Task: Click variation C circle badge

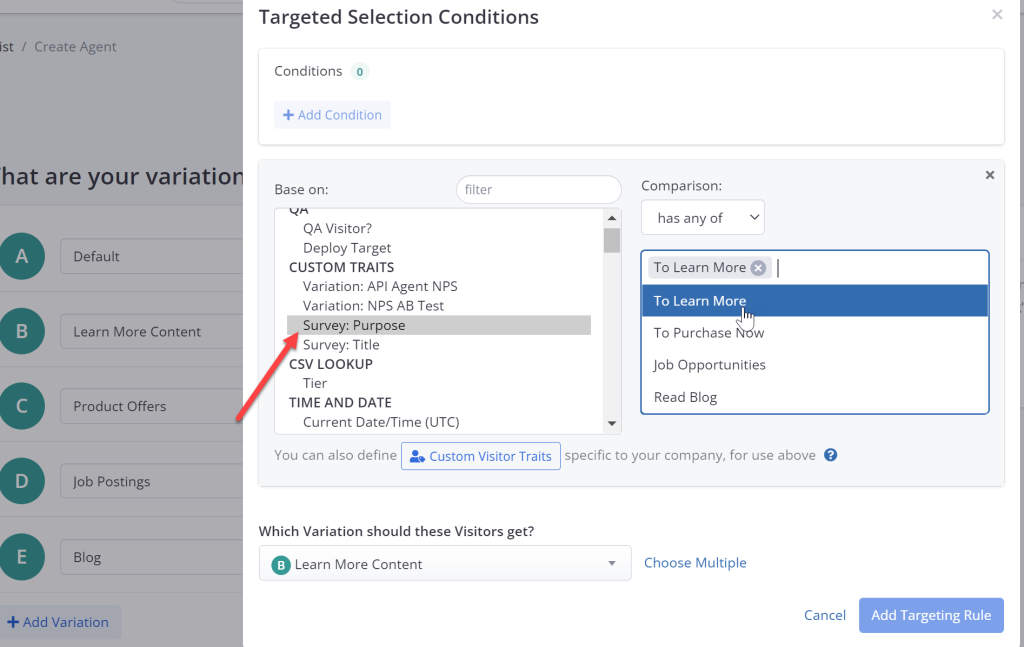Action: [22, 407]
